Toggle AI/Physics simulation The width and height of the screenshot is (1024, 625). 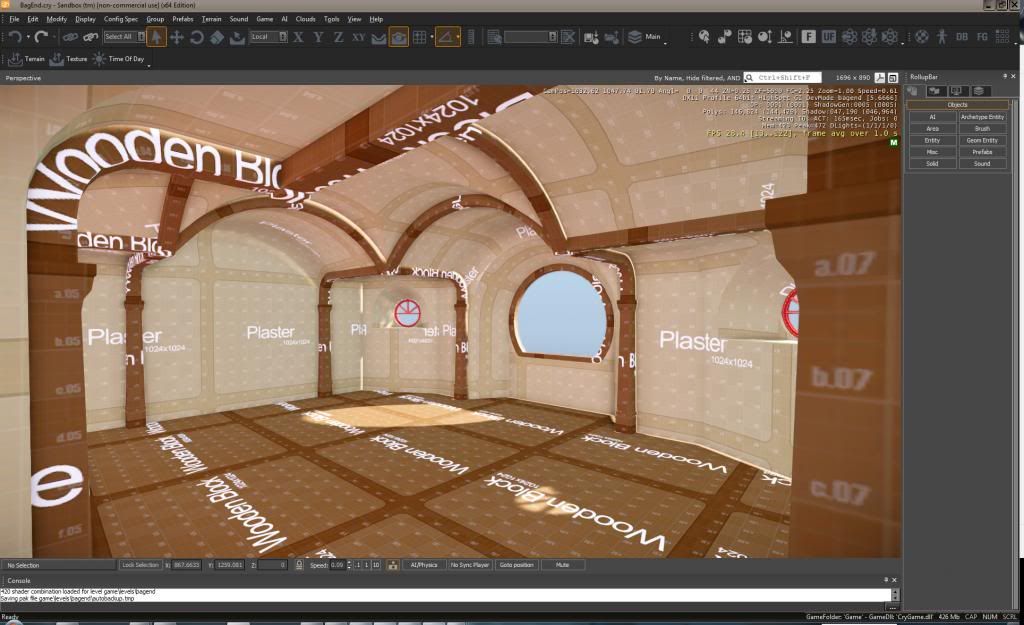(424, 565)
